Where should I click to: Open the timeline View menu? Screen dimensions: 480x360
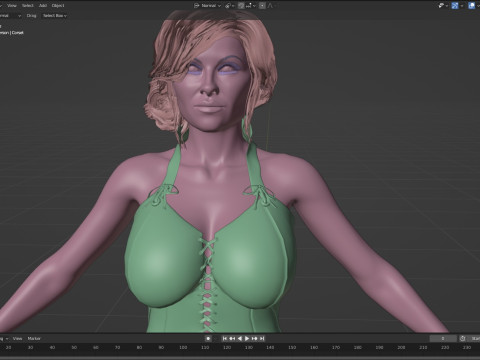click(x=17, y=339)
